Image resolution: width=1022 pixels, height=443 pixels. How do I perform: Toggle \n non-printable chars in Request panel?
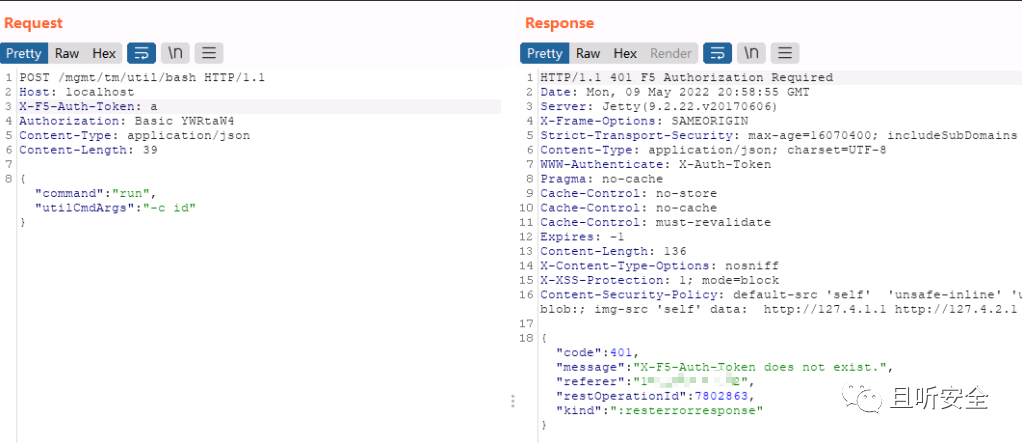(175, 53)
